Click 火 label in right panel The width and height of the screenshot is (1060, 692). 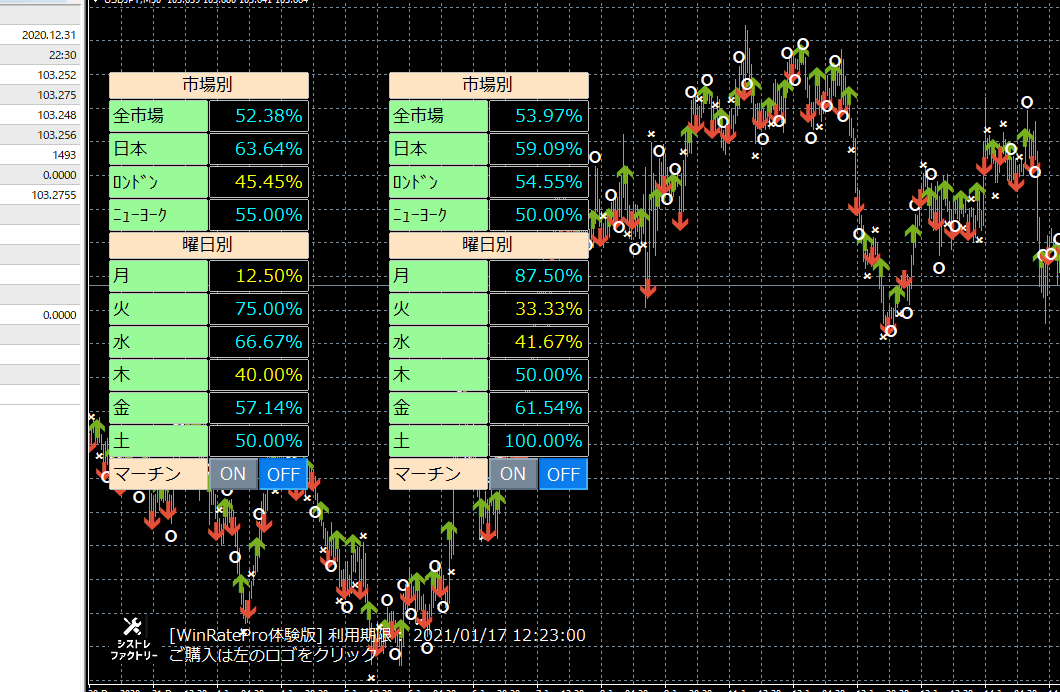tap(438, 309)
